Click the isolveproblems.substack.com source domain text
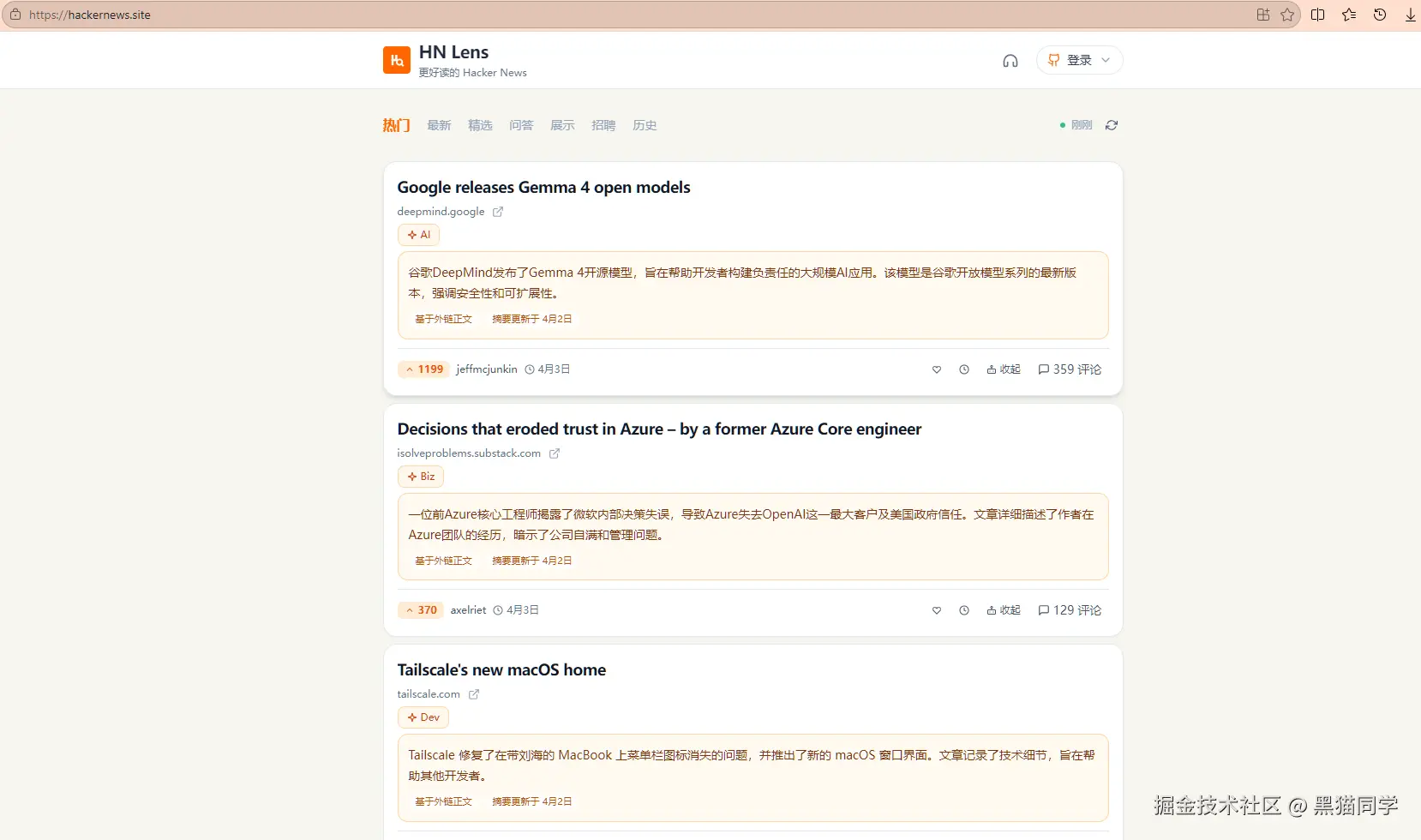Image resolution: width=1421 pixels, height=840 pixels. click(469, 453)
